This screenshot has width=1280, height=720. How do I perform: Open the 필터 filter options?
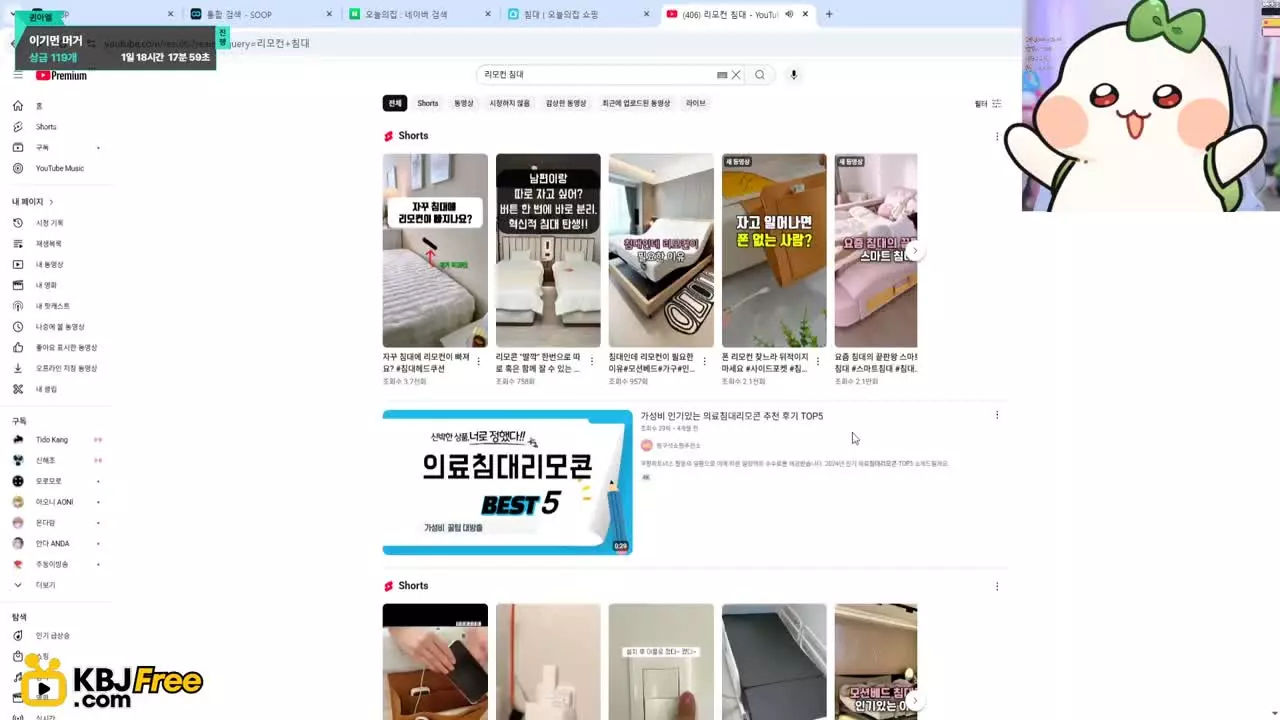(x=988, y=104)
